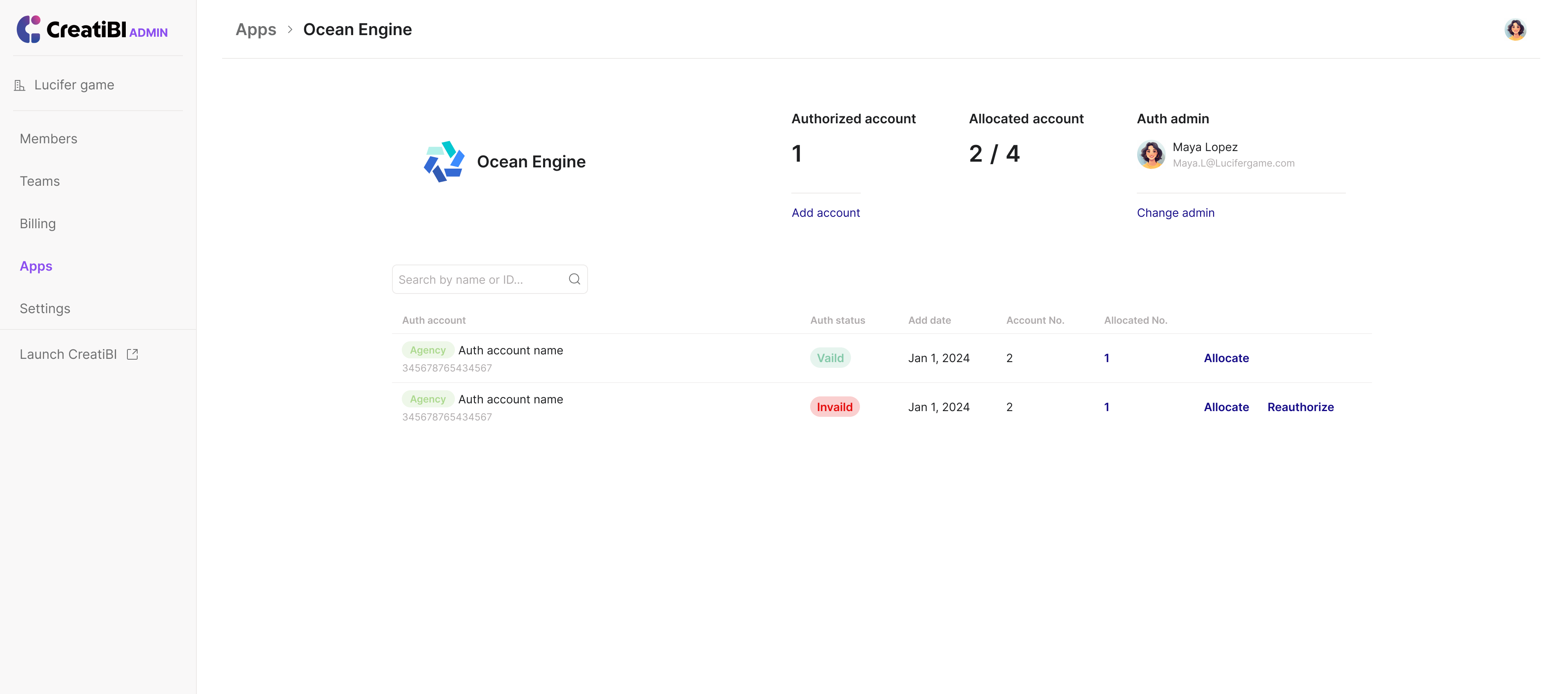1568x694 pixels.
Task: Click the building icon next to Lucifer game
Action: (x=20, y=85)
